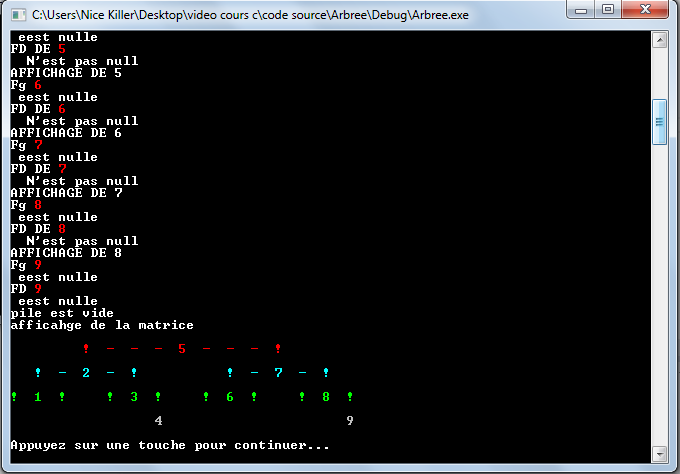Click the red root node 5 in the tree
Screen dimensions: 680x474
(x=182, y=349)
